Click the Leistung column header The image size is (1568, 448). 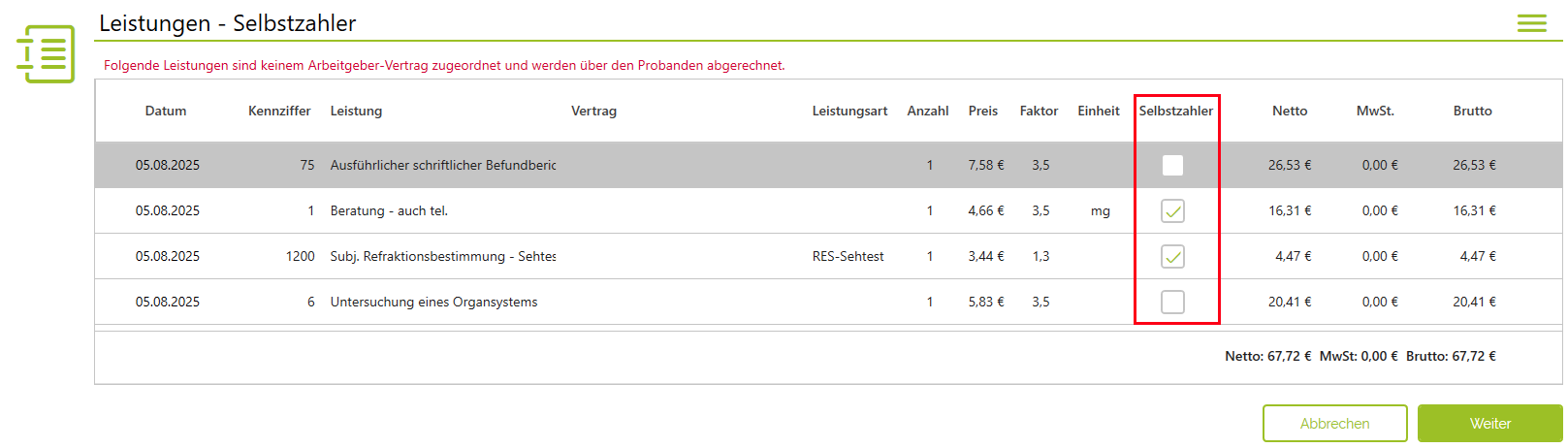click(356, 112)
